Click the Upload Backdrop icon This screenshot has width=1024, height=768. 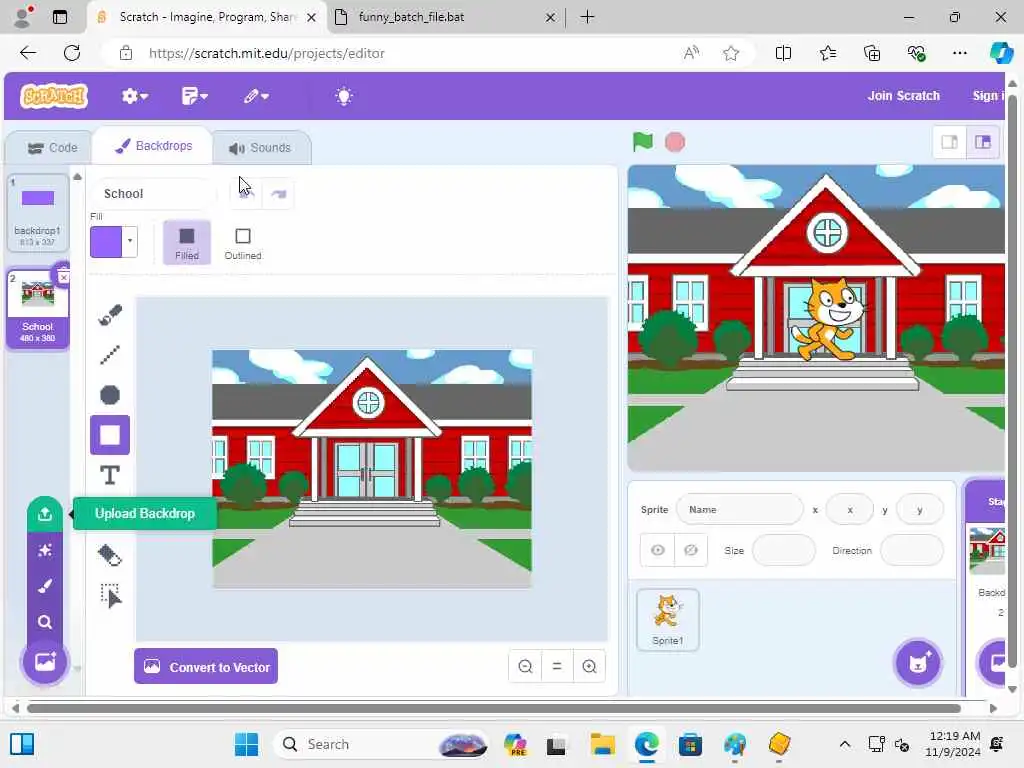(44, 514)
